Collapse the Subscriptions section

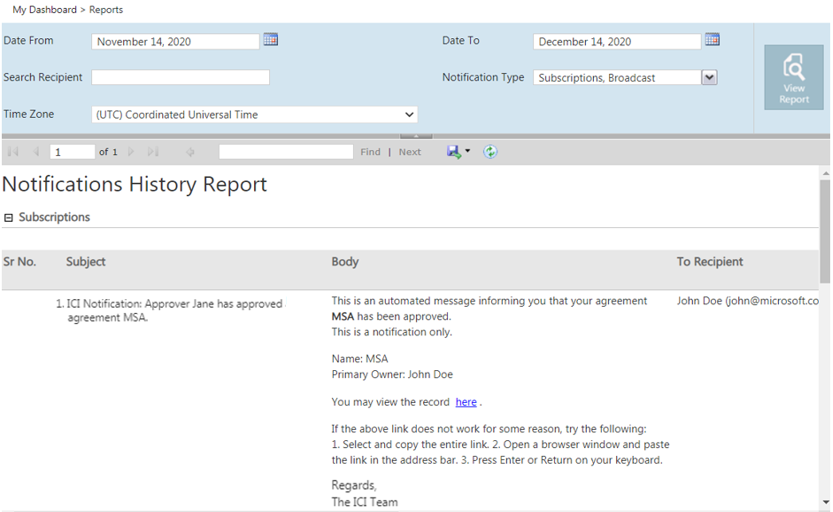(x=8, y=218)
